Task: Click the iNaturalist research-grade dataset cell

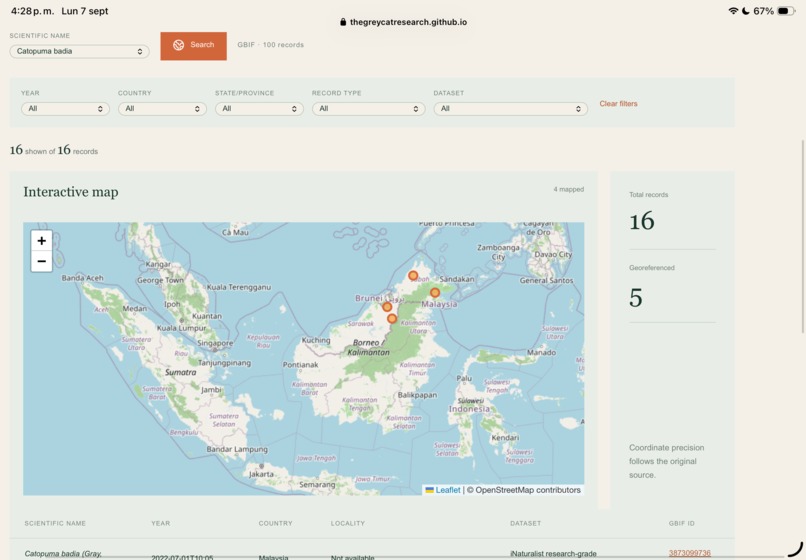Action: click(553, 554)
